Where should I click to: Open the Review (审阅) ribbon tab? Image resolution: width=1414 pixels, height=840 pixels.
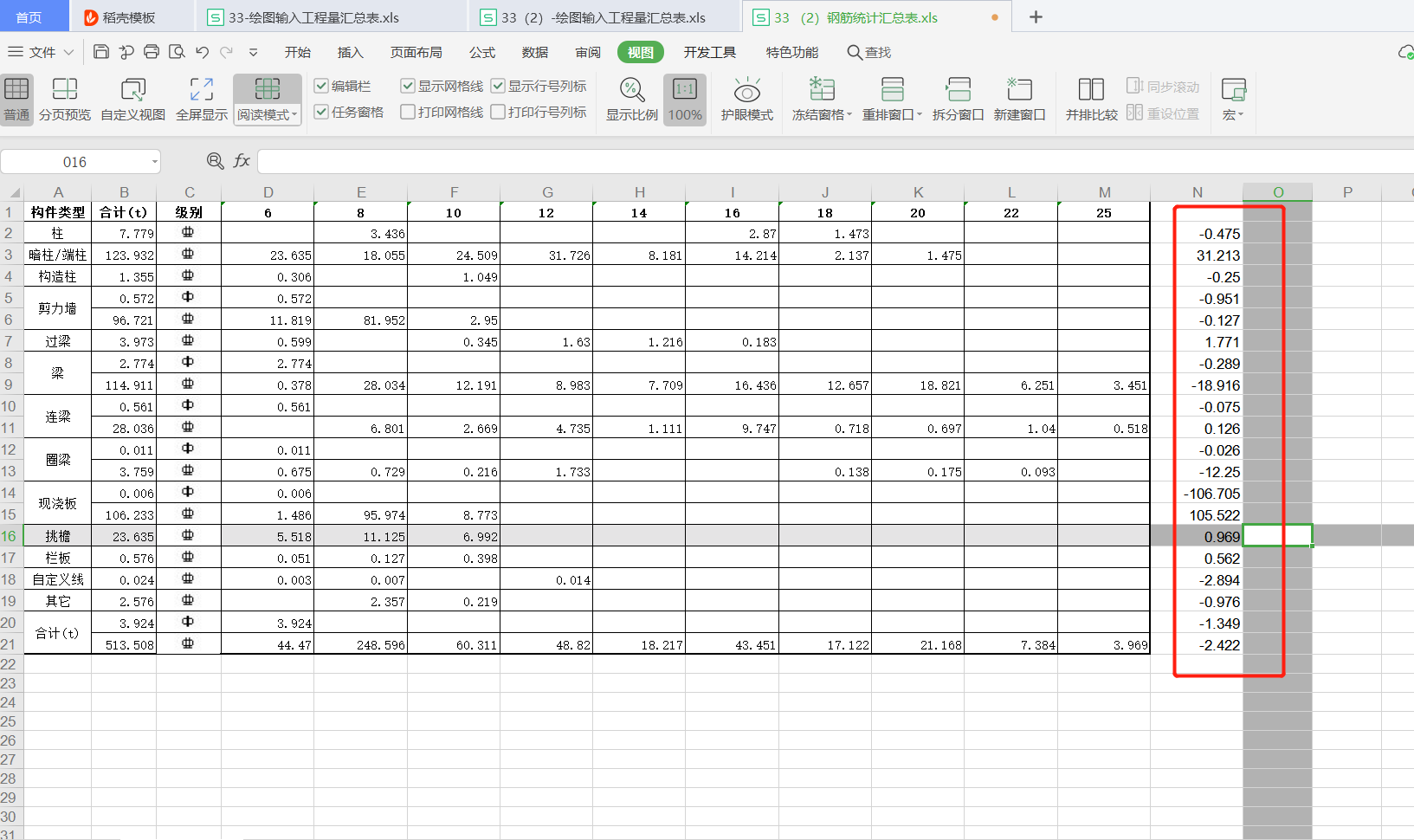588,53
